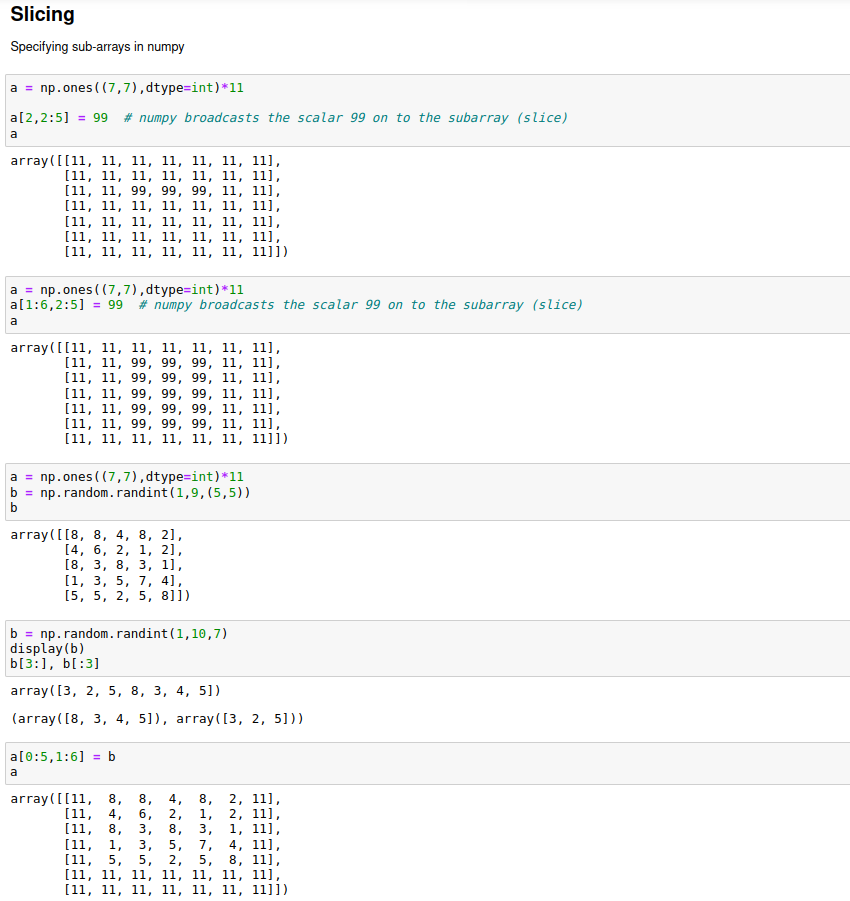The height and width of the screenshot is (901, 850).
Task: Click the row [1, 3, 5, 7, 4] in the 5x5 output
Action: (123, 581)
